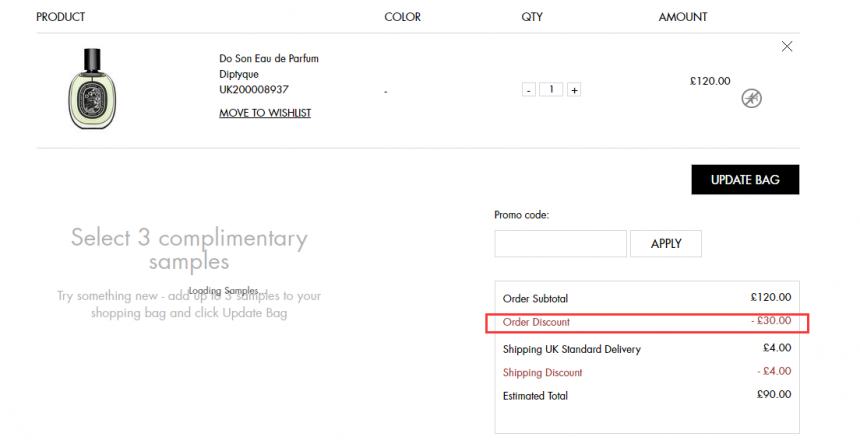Focus the Promo code input box
This screenshot has width=860, height=440.
560,244
